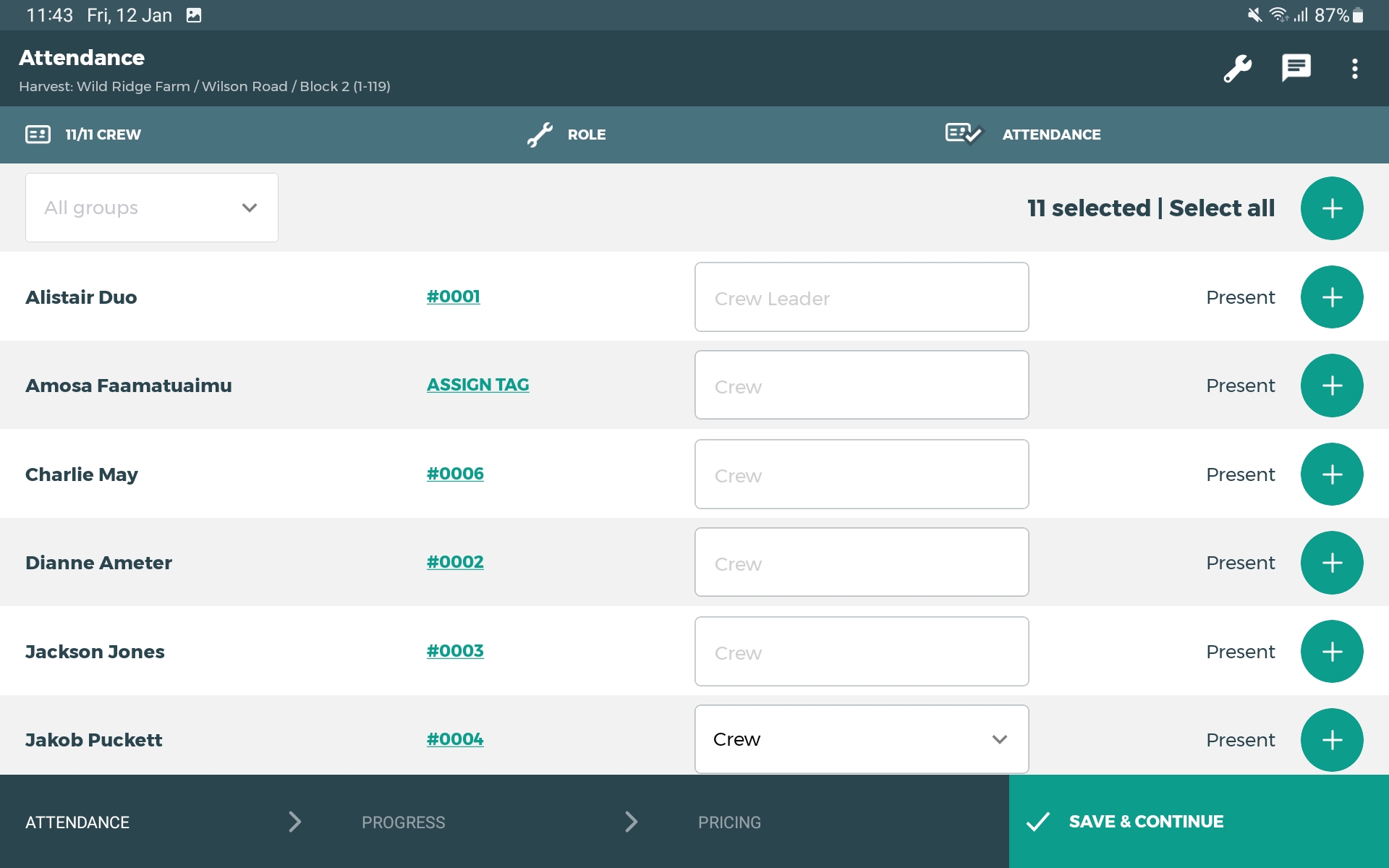The width and height of the screenshot is (1389, 868).
Task: Tap the plus button for Jackson Jones
Action: pyautogui.click(x=1331, y=652)
